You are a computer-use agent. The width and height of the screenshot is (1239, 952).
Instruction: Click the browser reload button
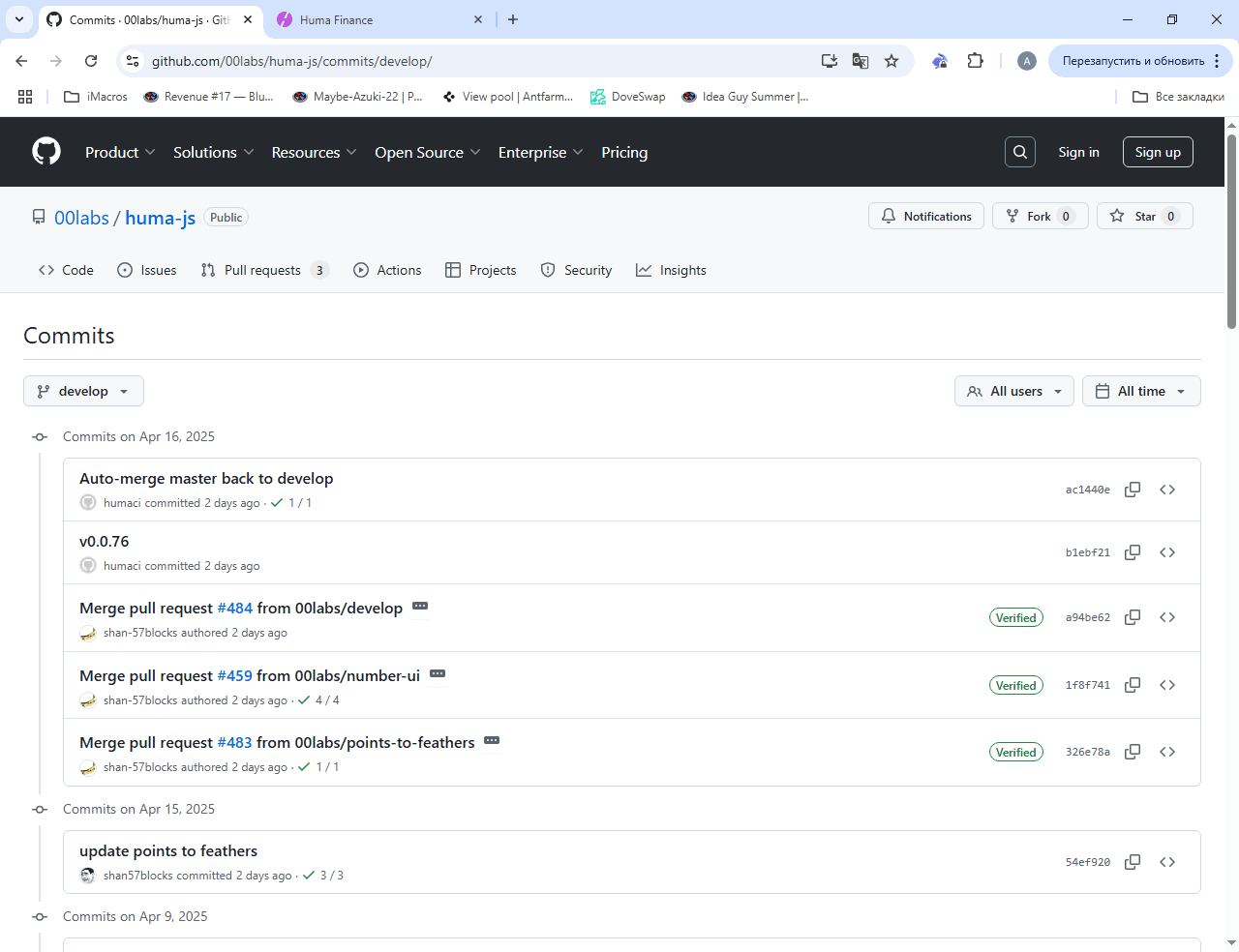[x=91, y=61]
